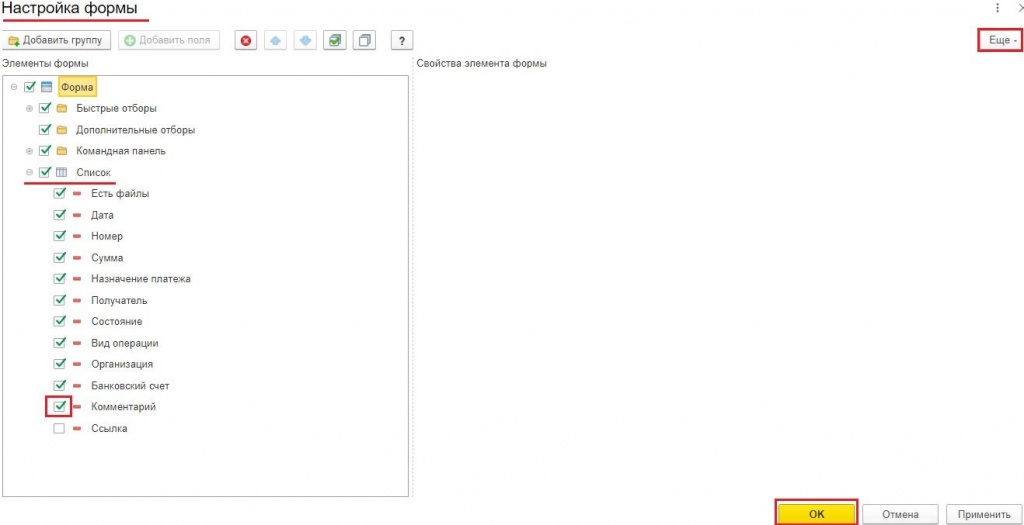Expand the Быстрые отборы group
This screenshot has width=1024, height=525.
click(29, 108)
